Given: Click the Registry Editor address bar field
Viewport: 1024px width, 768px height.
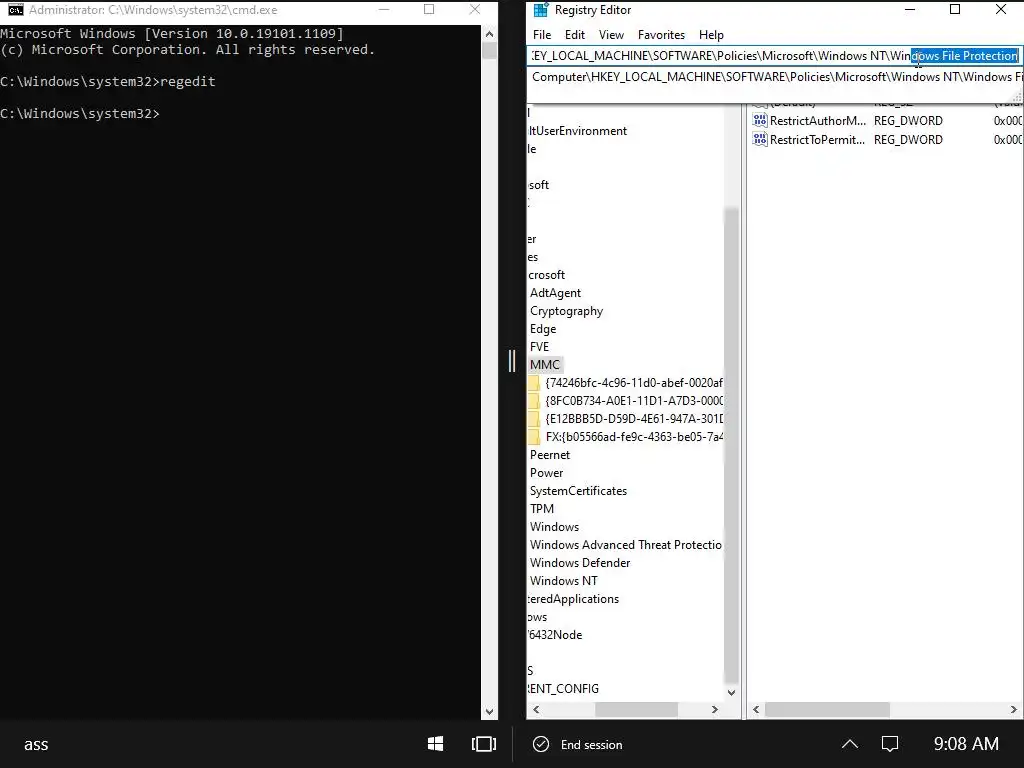Looking at the screenshot, I should [774, 56].
